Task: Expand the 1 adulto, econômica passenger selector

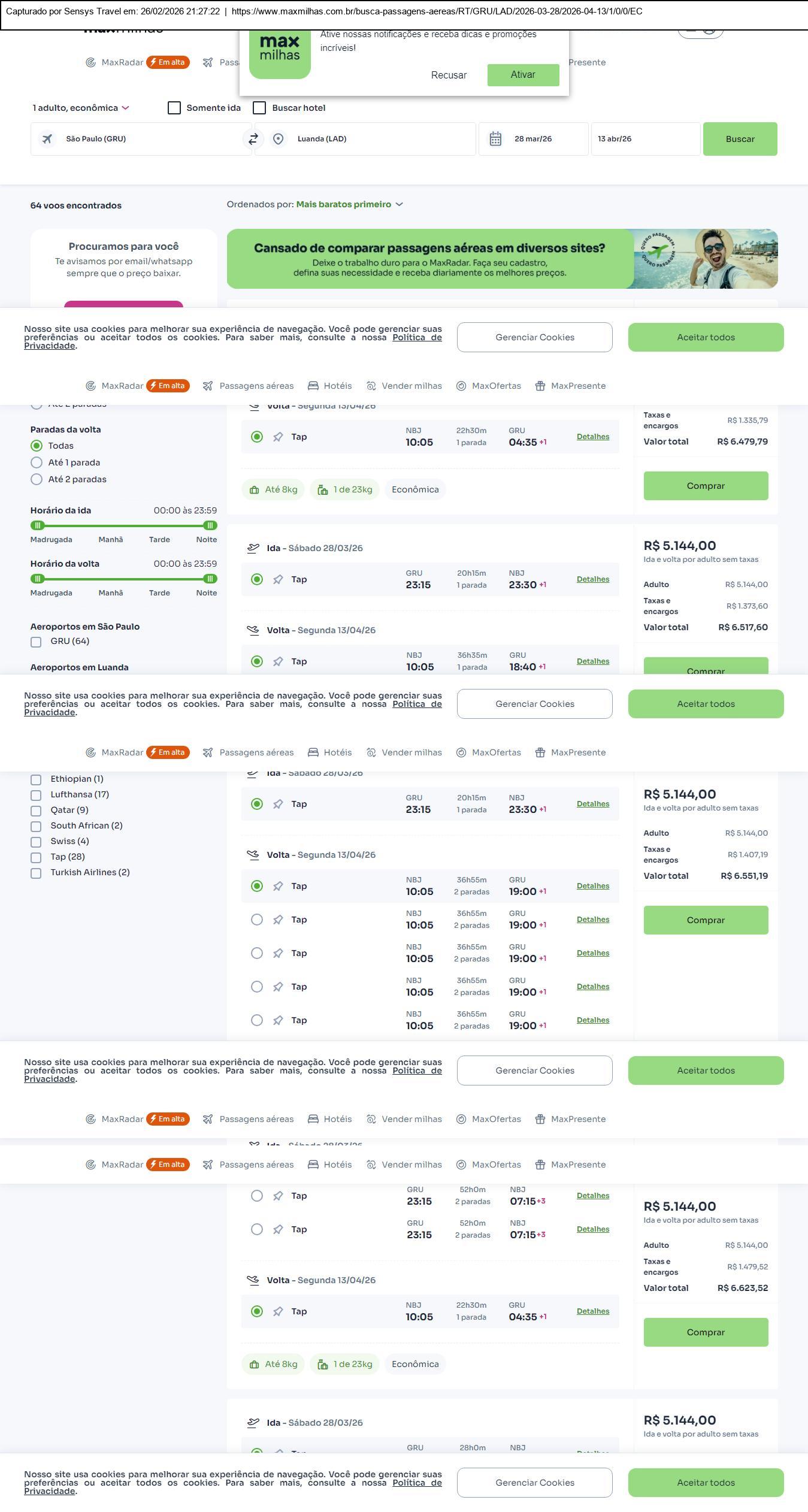Action: pos(81,108)
